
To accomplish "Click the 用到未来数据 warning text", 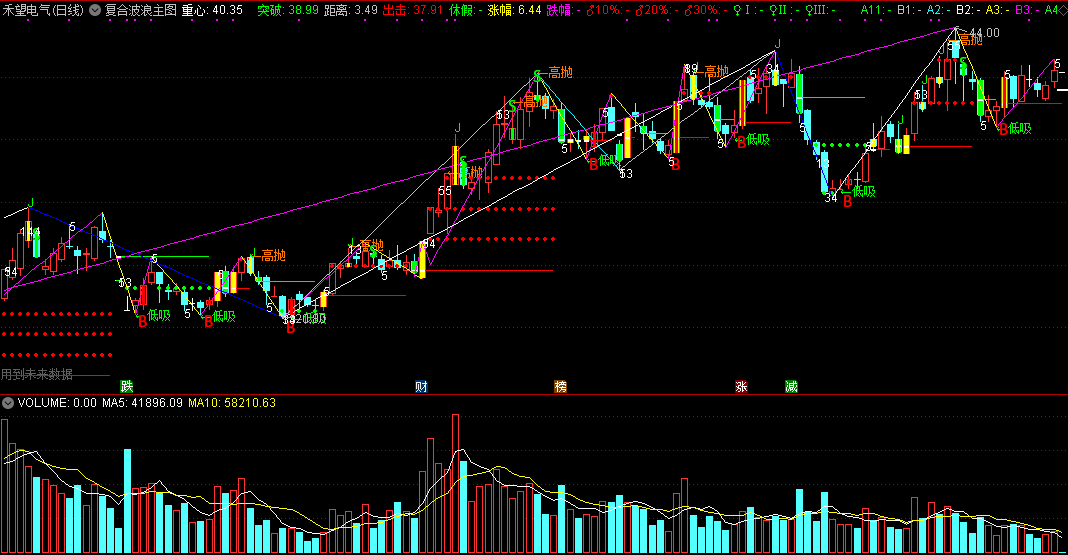I will 37,374.
